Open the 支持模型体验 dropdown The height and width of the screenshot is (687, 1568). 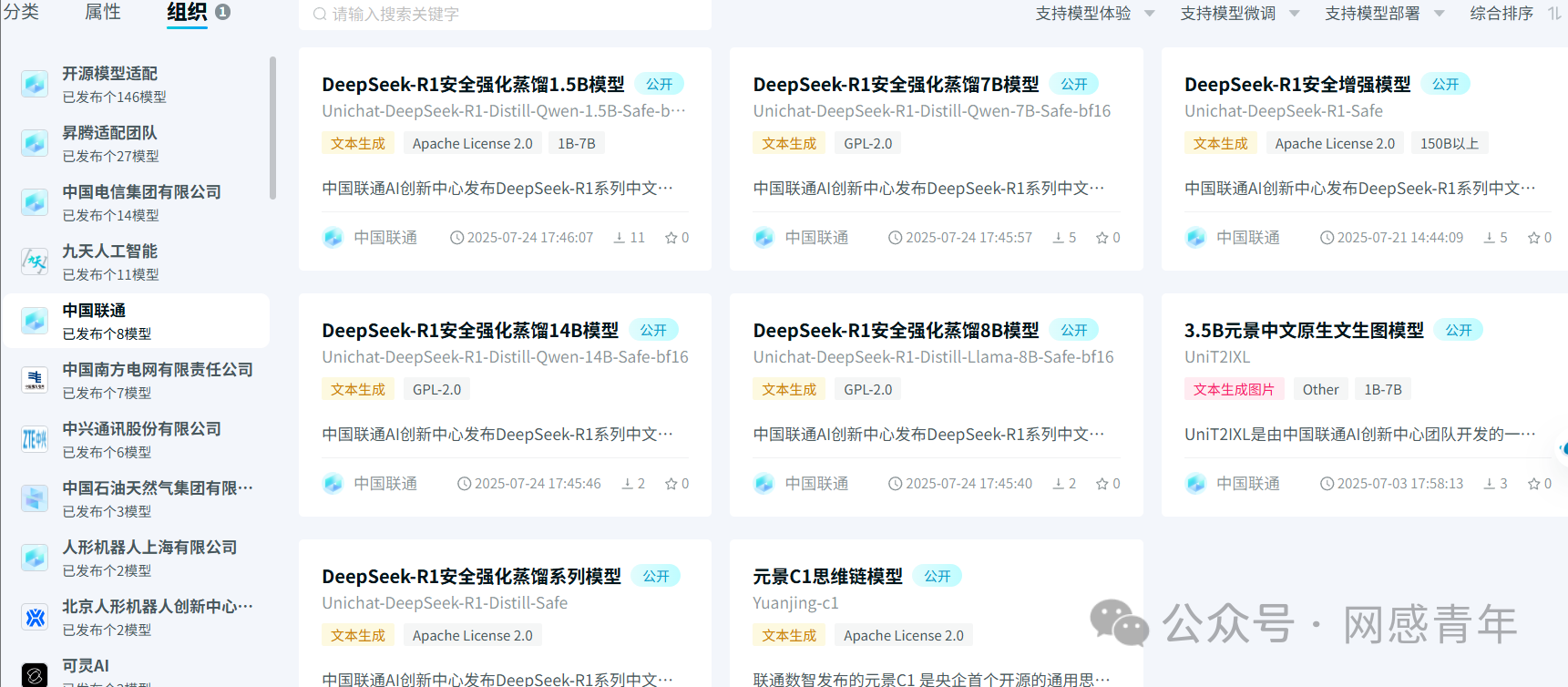click(x=1095, y=14)
